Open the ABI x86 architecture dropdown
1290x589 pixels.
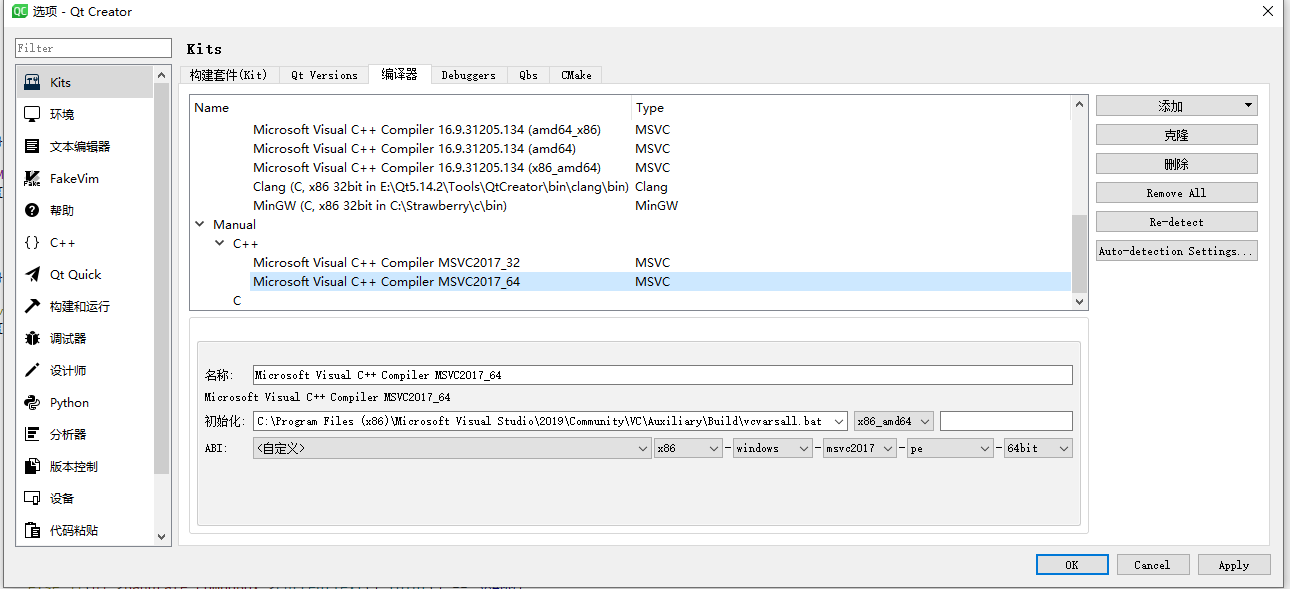coord(688,448)
